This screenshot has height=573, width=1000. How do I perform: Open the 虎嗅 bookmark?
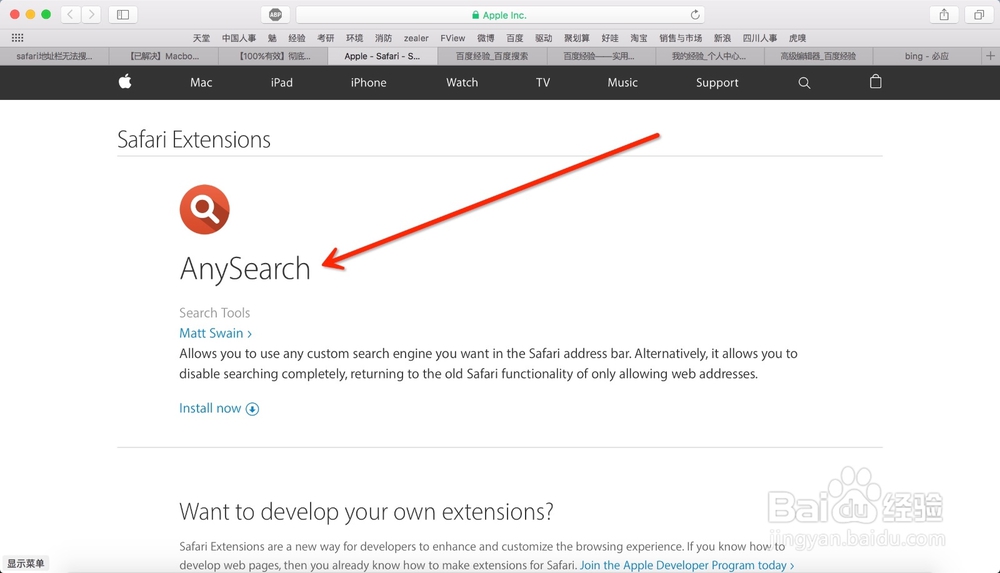(798, 38)
